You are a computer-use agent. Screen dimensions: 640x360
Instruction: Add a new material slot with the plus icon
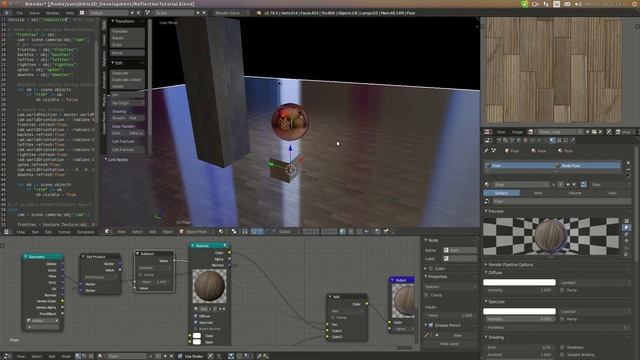(628, 163)
